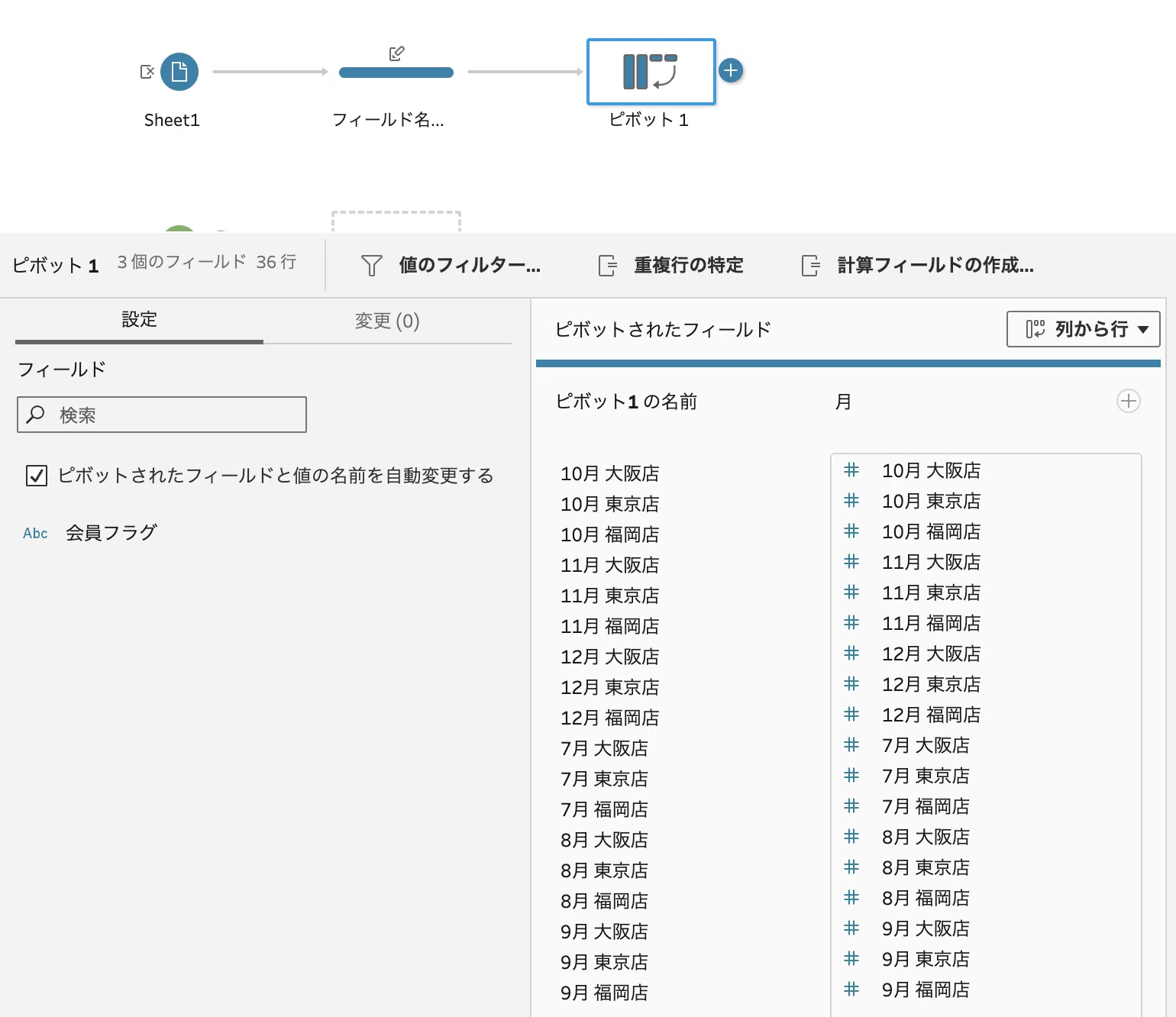Click the 値のフィルター button
The height and width of the screenshot is (1017, 1176).
(x=451, y=266)
